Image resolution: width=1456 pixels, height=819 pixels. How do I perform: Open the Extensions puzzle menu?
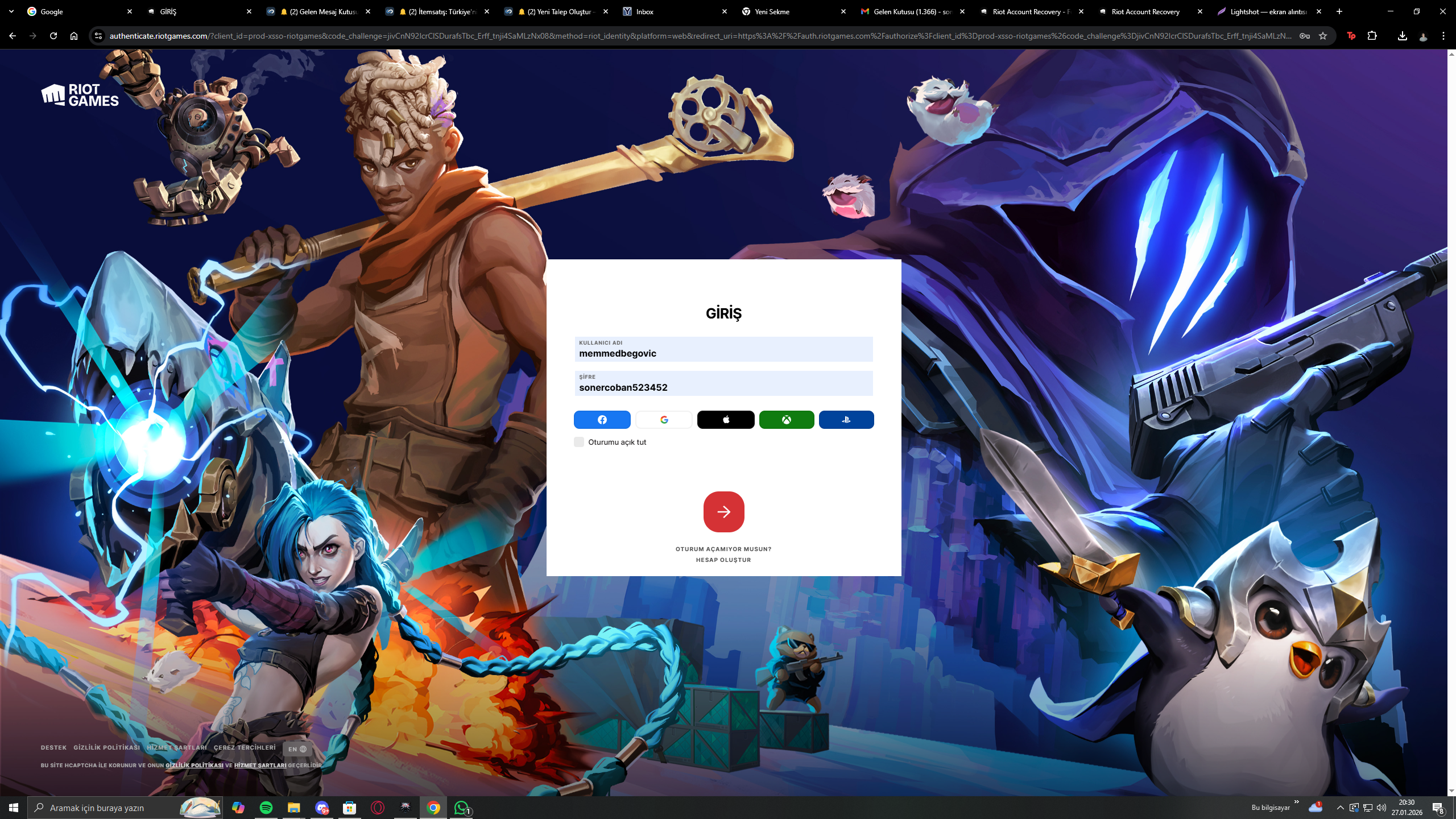click(1372, 36)
